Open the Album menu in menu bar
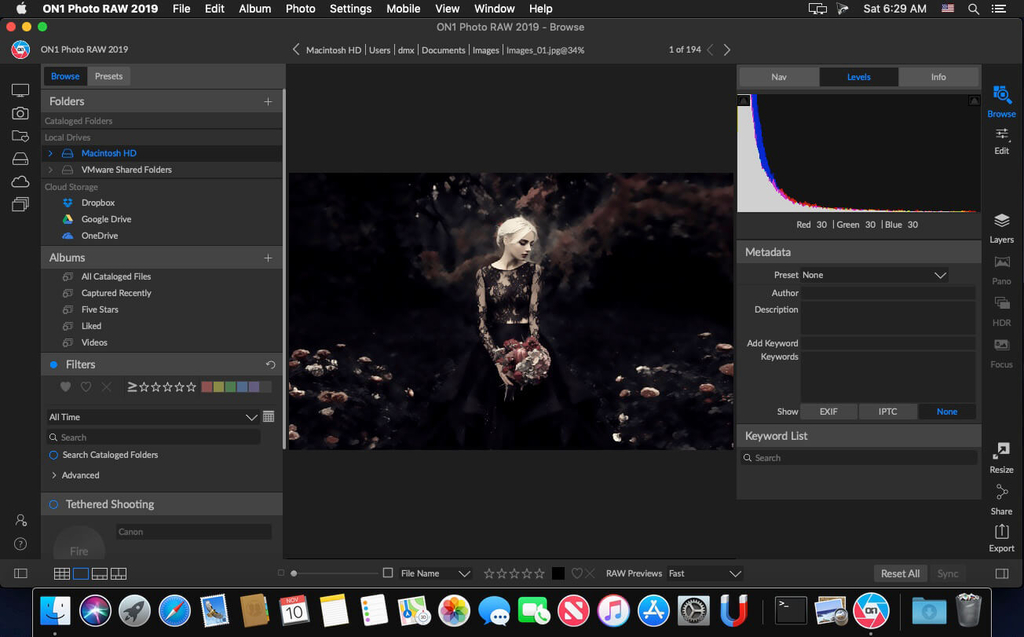This screenshot has width=1024, height=637. (x=255, y=8)
